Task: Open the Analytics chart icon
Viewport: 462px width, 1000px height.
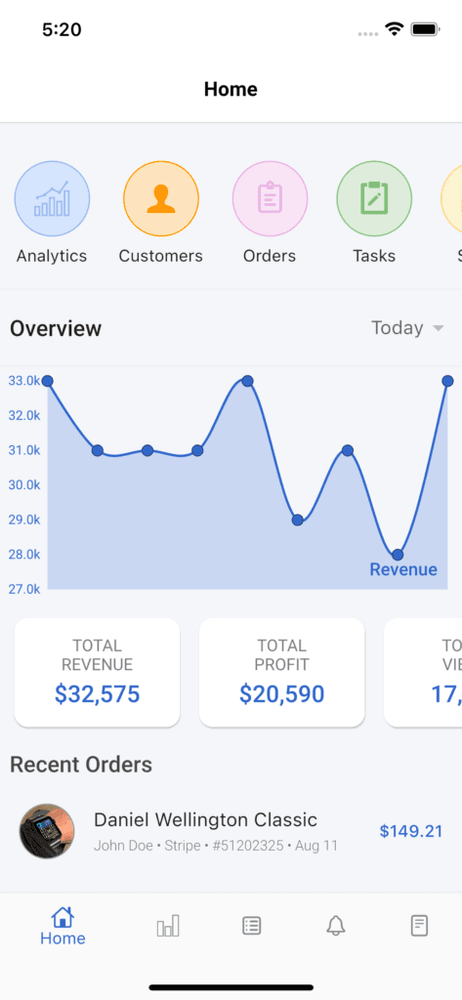Action: [52, 198]
